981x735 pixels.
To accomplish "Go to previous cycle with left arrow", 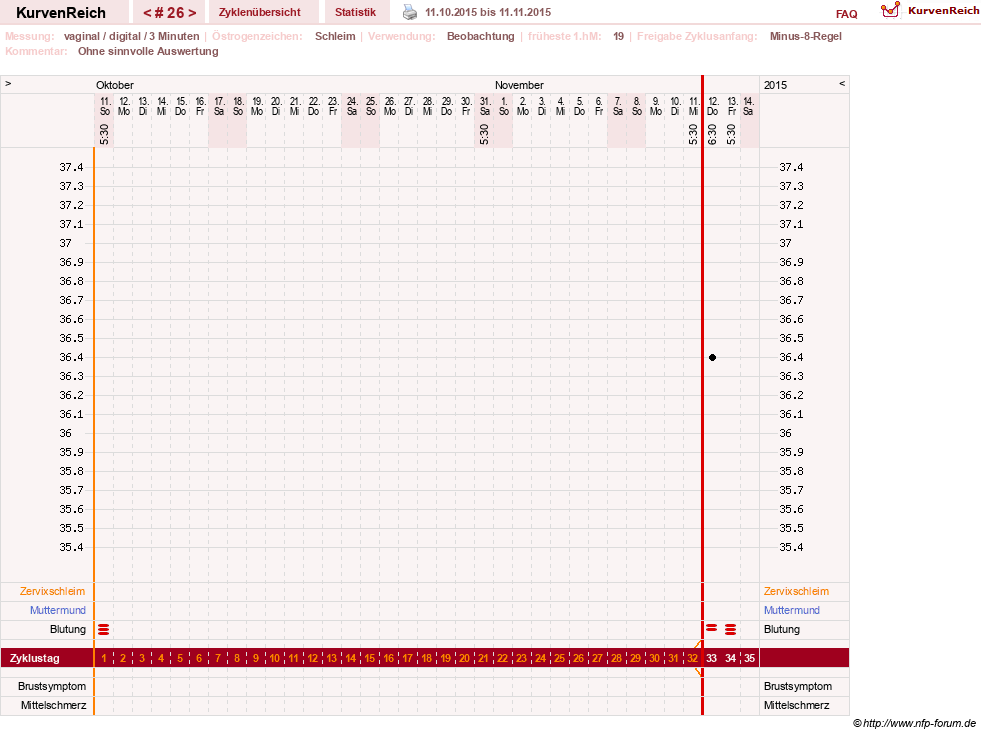I will tap(147, 13).
